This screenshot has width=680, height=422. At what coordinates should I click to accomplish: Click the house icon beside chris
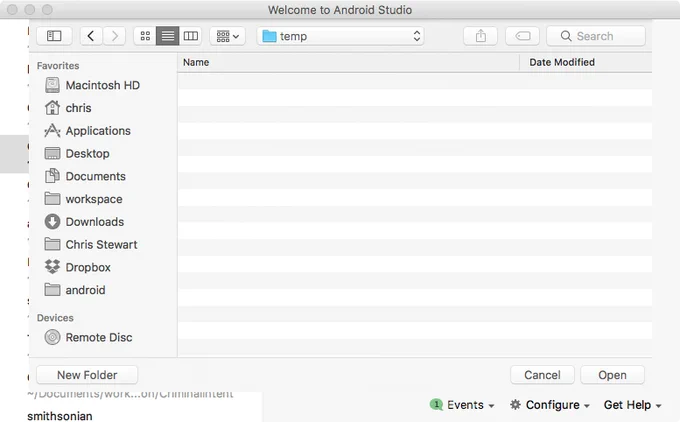[x=52, y=108]
